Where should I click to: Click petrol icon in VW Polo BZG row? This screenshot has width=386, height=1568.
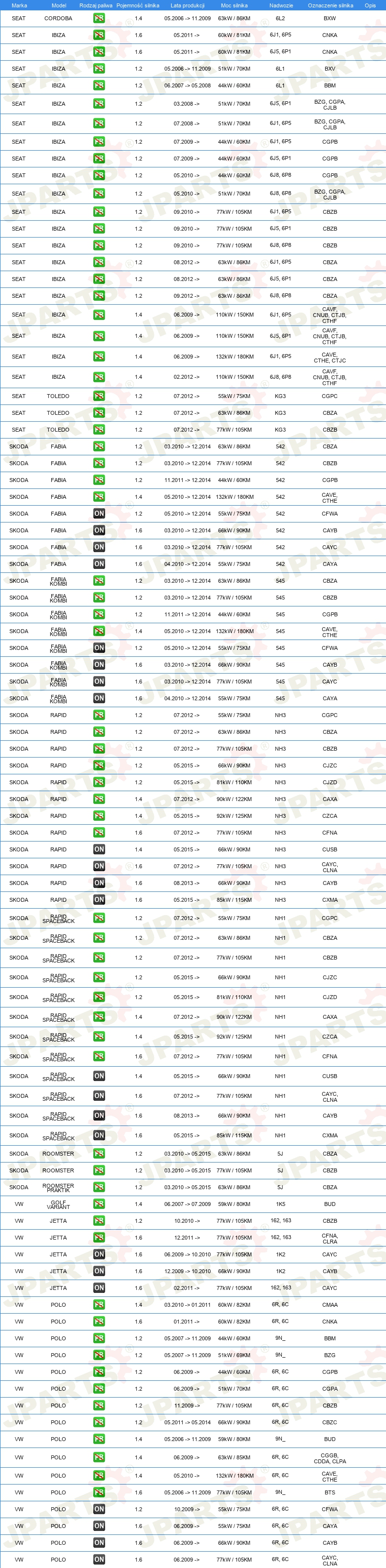pyautogui.click(x=99, y=1356)
